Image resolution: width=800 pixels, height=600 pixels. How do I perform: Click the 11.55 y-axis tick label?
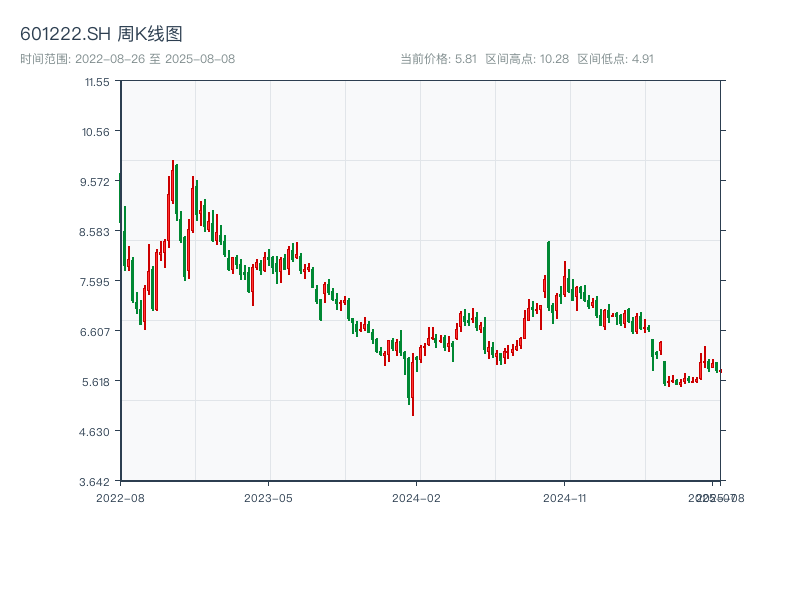[x=96, y=82]
